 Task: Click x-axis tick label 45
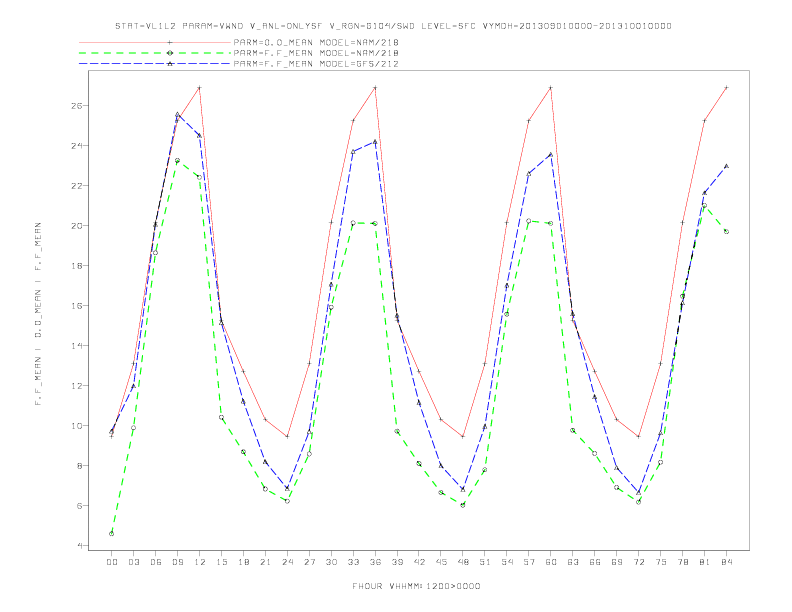point(441,562)
